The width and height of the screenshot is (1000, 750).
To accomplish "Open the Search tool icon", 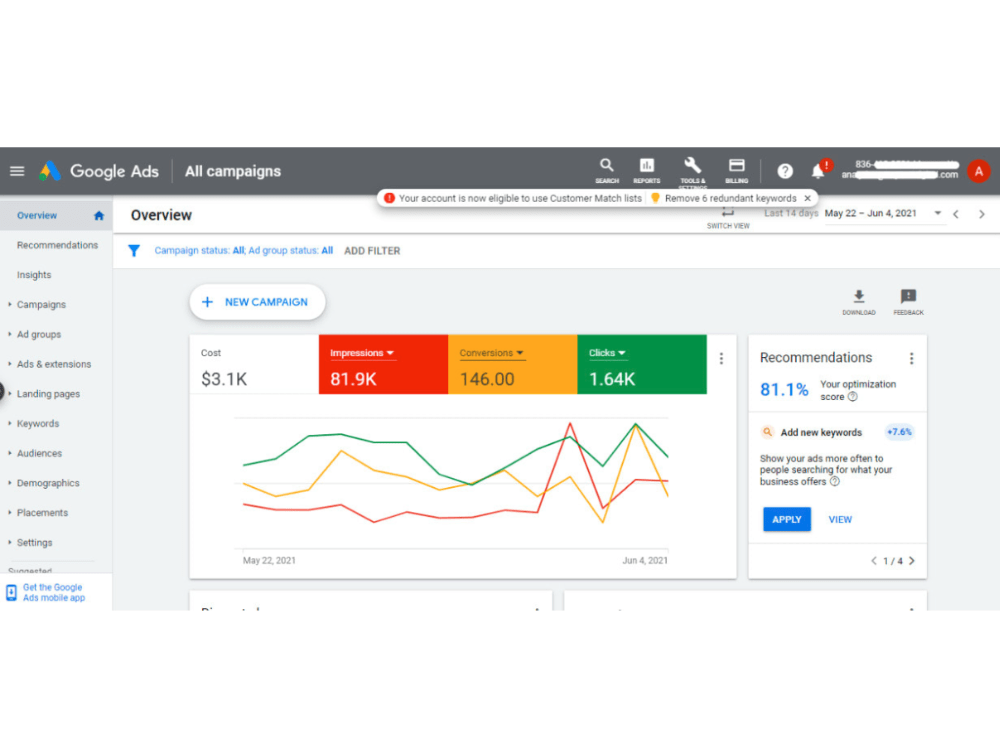I will coord(607,170).
